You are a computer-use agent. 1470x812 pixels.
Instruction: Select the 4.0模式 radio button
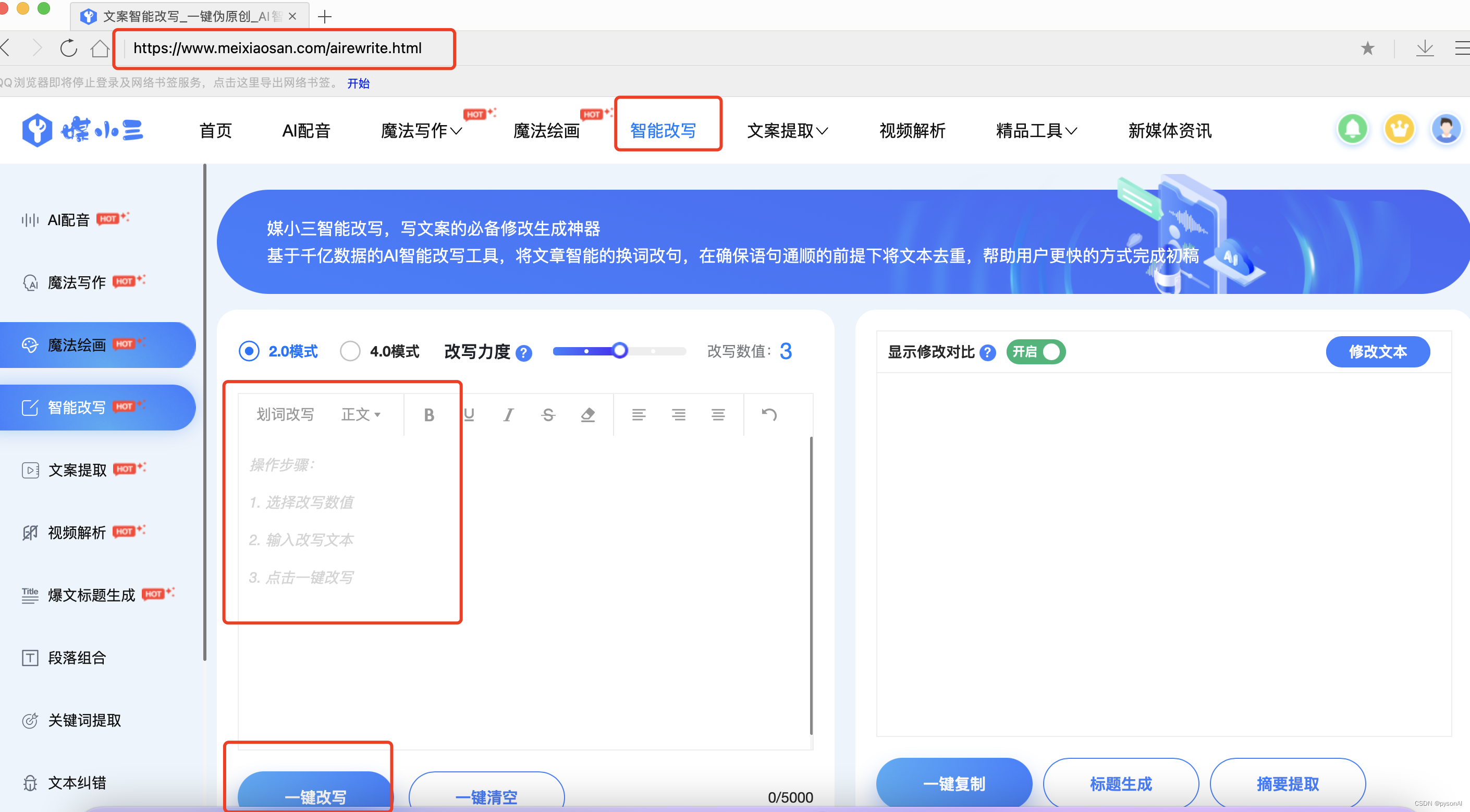click(x=350, y=351)
